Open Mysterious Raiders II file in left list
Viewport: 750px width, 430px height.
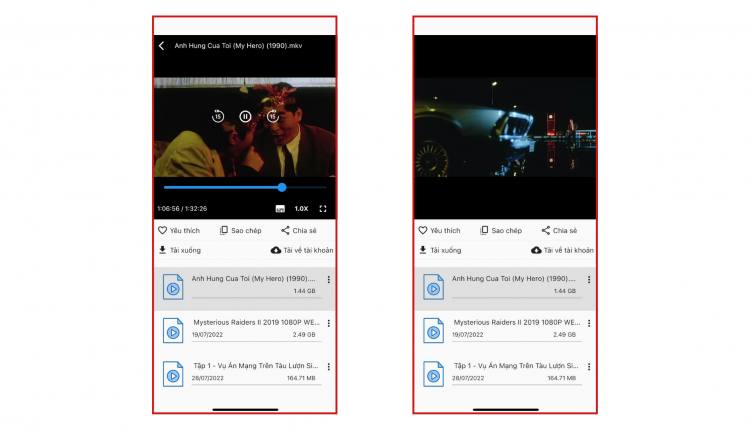pos(244,331)
